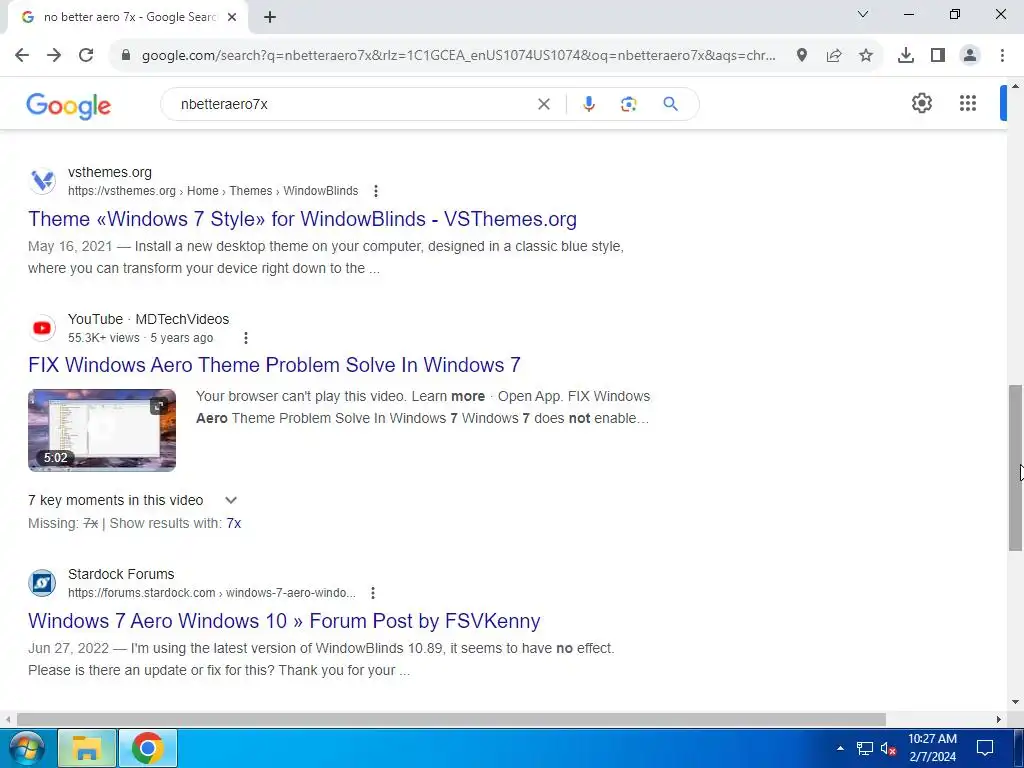Open 'FIX Windows Aero Theme Problem' video link

tap(274, 364)
